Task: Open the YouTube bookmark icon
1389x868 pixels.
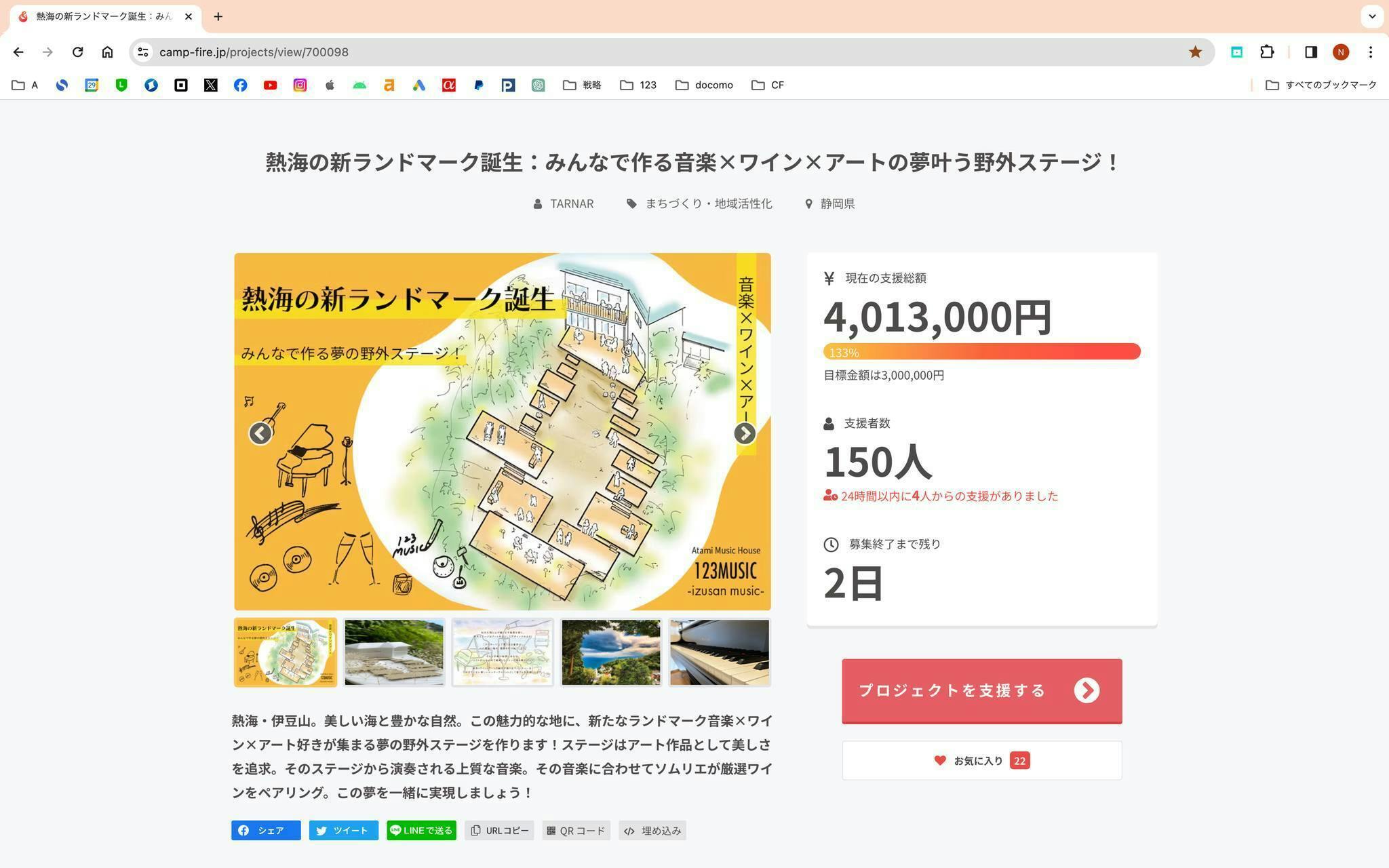Action: pyautogui.click(x=270, y=85)
